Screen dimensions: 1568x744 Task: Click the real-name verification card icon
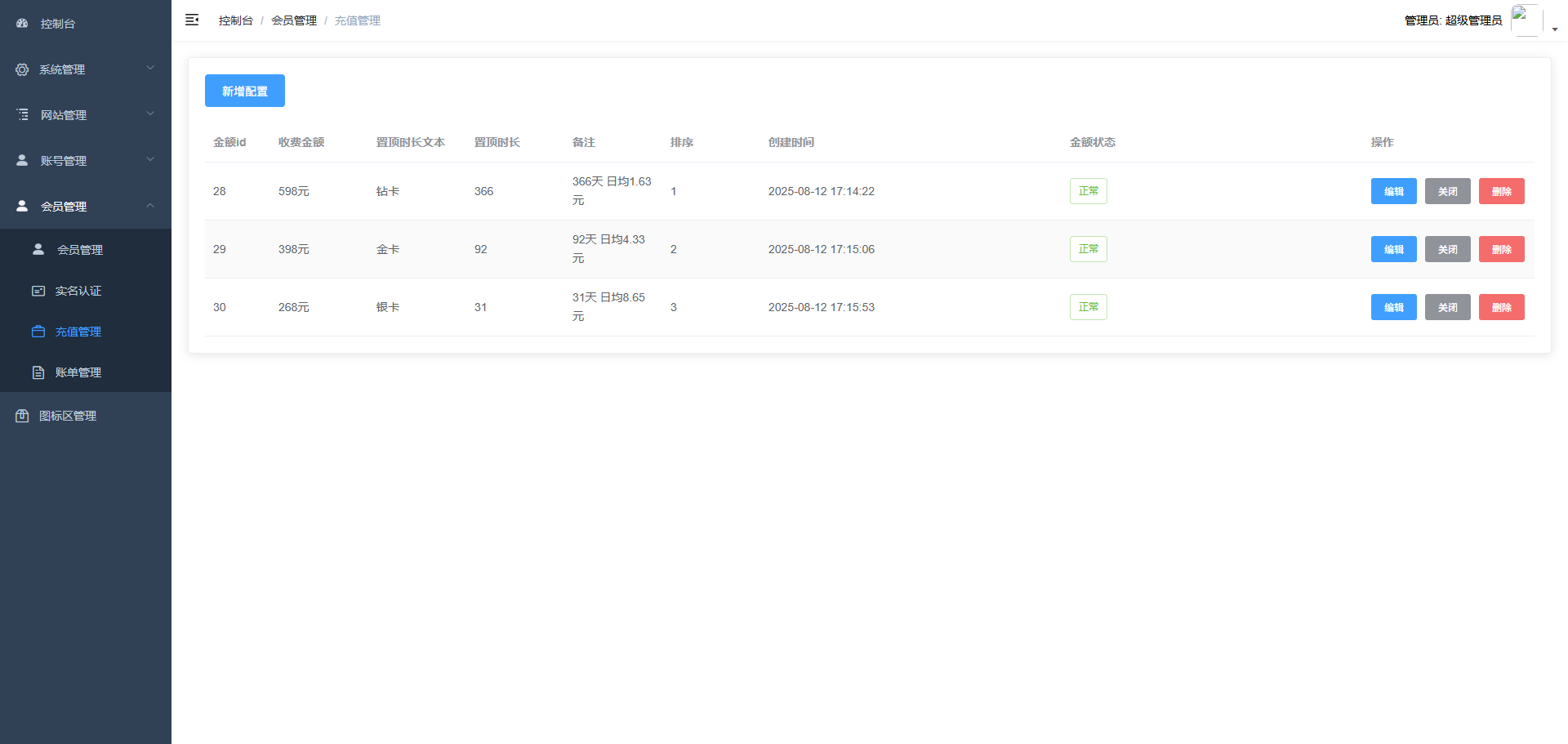coord(38,291)
